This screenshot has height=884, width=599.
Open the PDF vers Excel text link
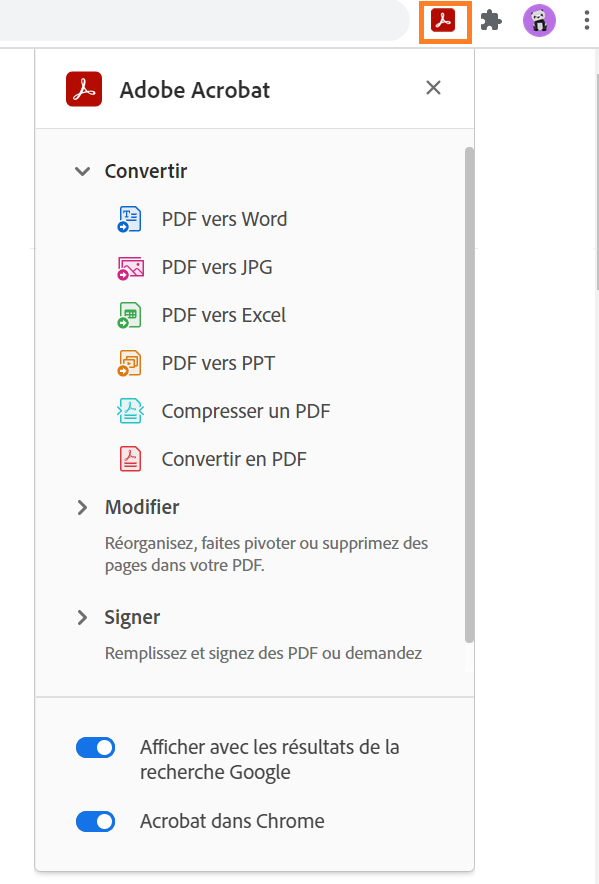click(x=224, y=315)
